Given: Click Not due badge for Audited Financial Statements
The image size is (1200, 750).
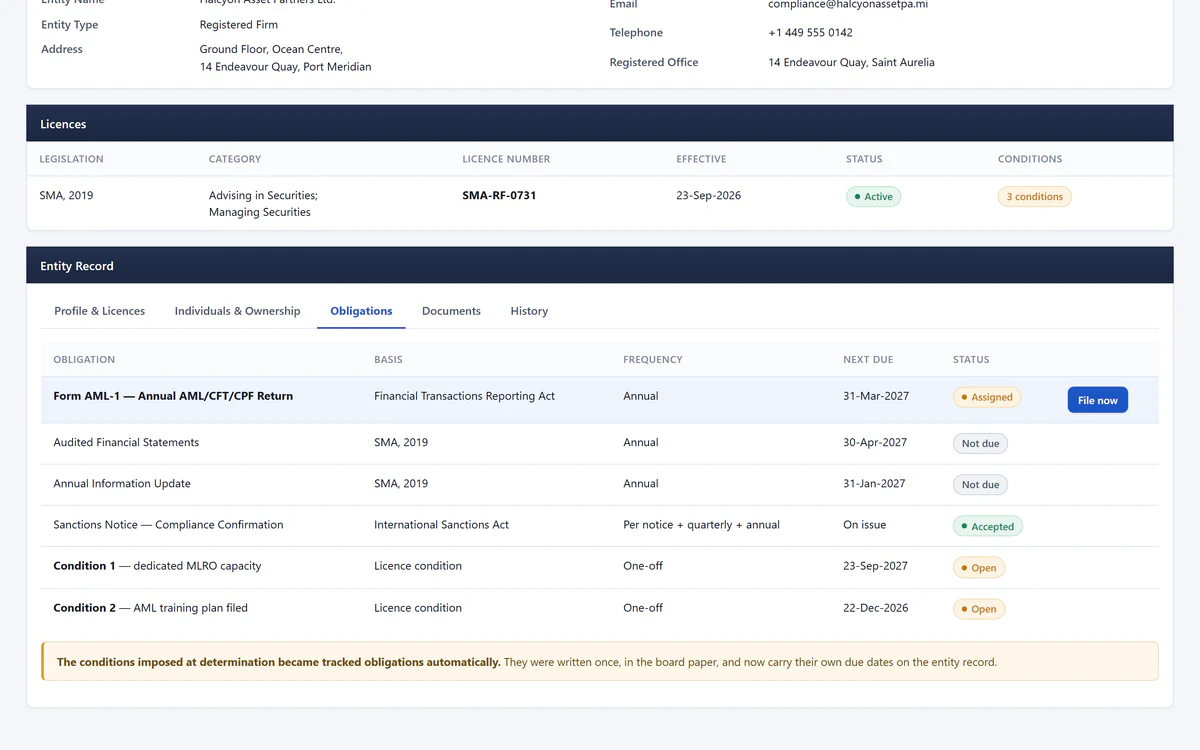Looking at the screenshot, I should (x=980, y=443).
